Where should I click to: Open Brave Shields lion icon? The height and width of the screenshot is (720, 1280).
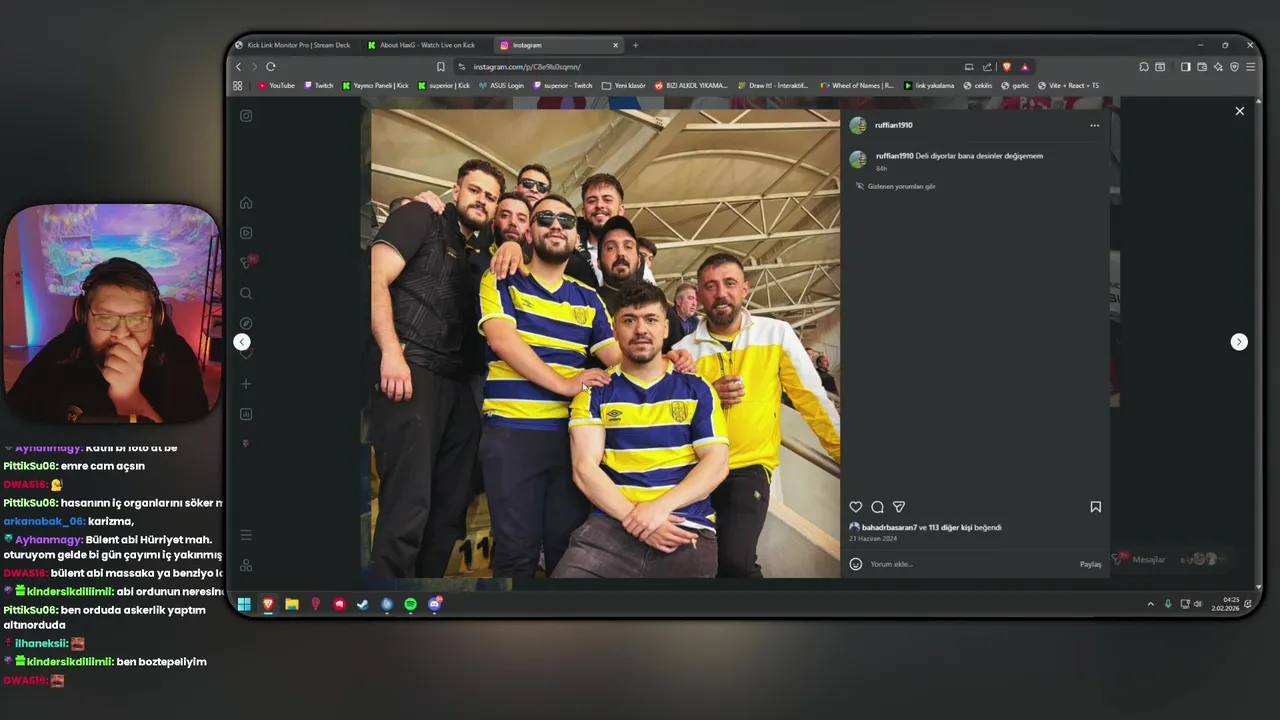(x=1006, y=67)
